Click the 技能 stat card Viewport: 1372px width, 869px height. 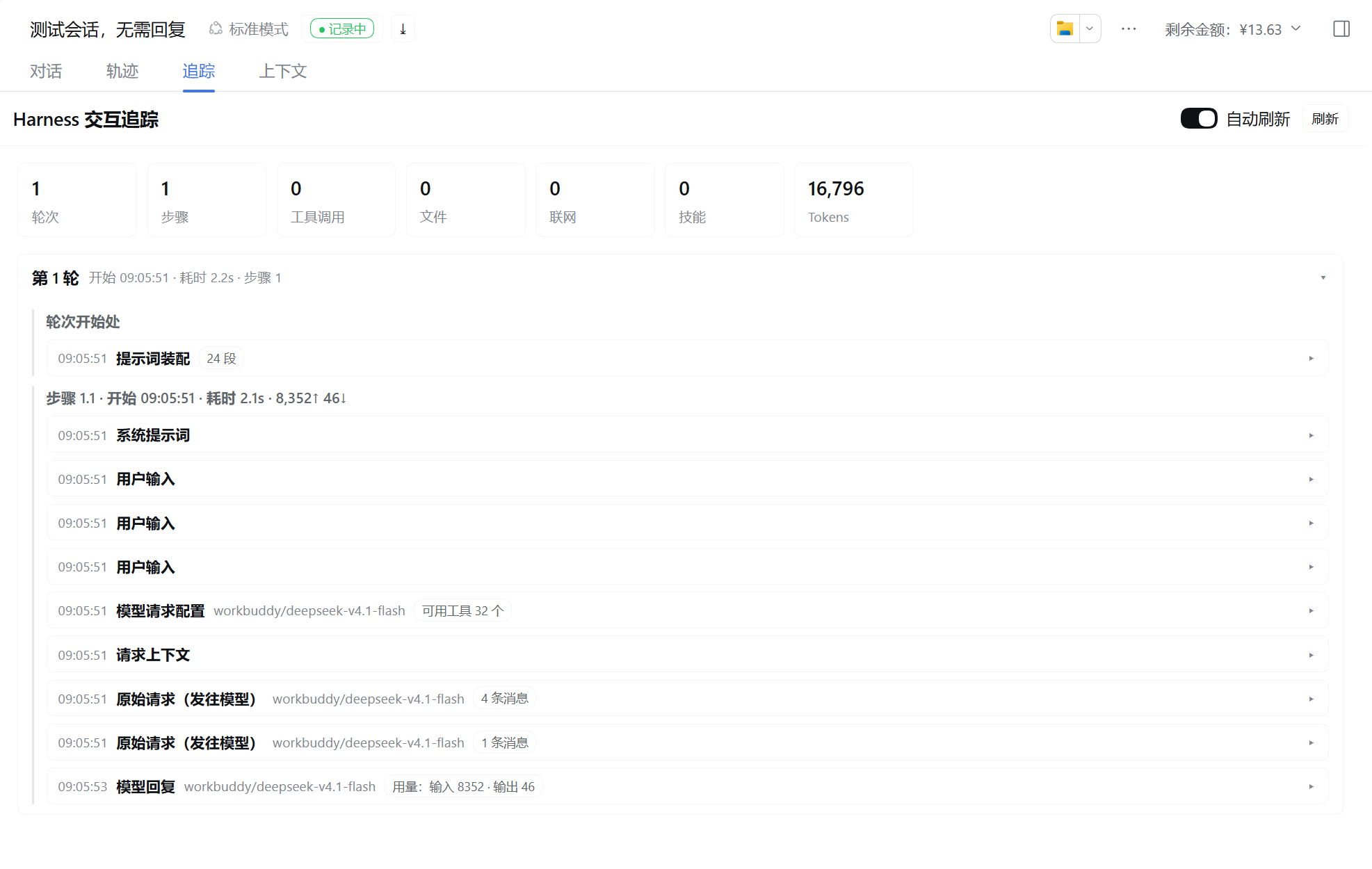point(724,200)
